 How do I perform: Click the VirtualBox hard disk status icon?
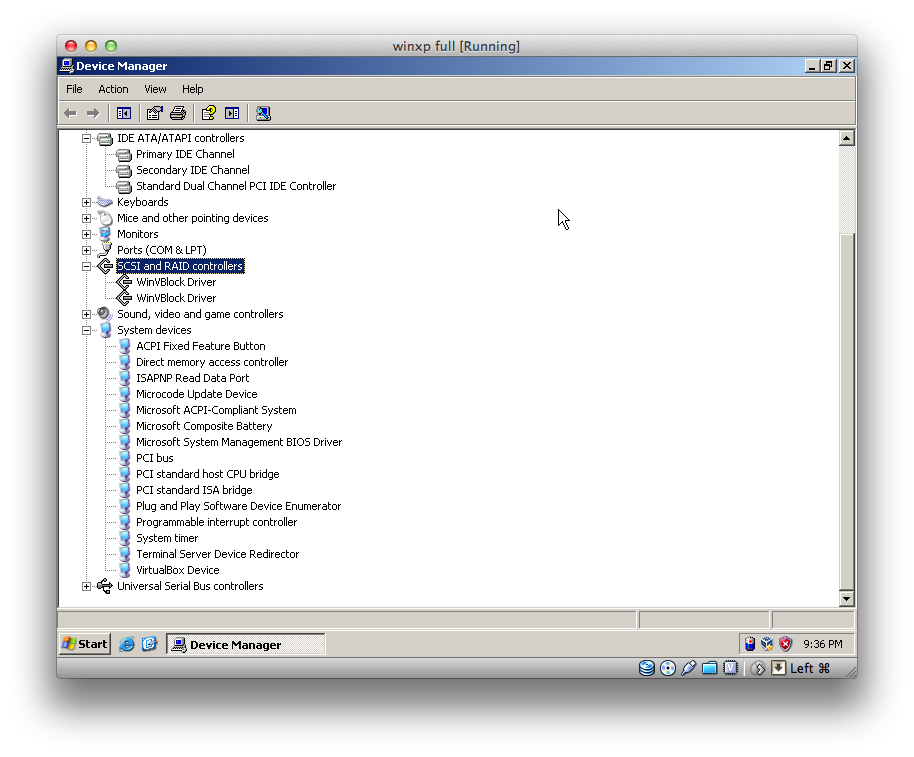pos(646,668)
